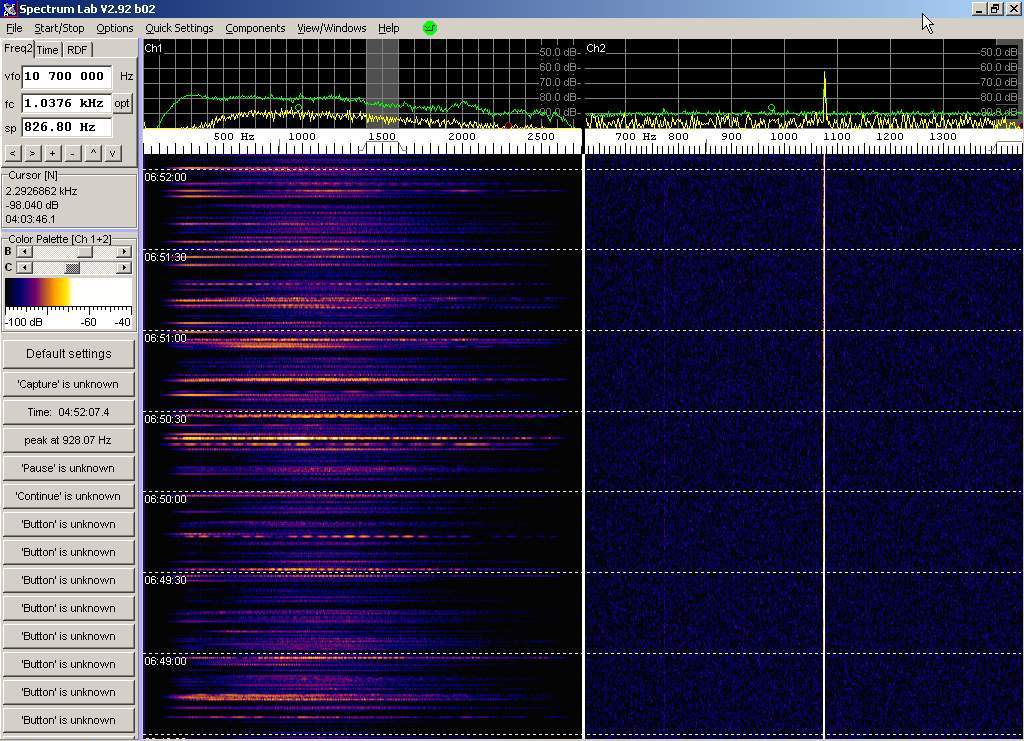1024x741 pixels.
Task: Click right arrow of brightness B scrollbar
Action: coord(124,252)
